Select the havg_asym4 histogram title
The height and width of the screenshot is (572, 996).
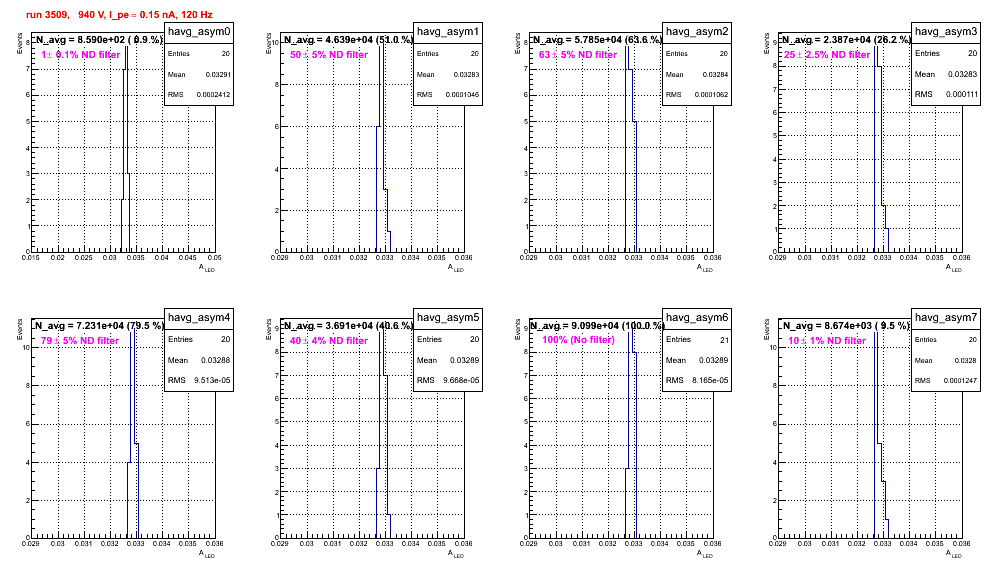[199, 318]
